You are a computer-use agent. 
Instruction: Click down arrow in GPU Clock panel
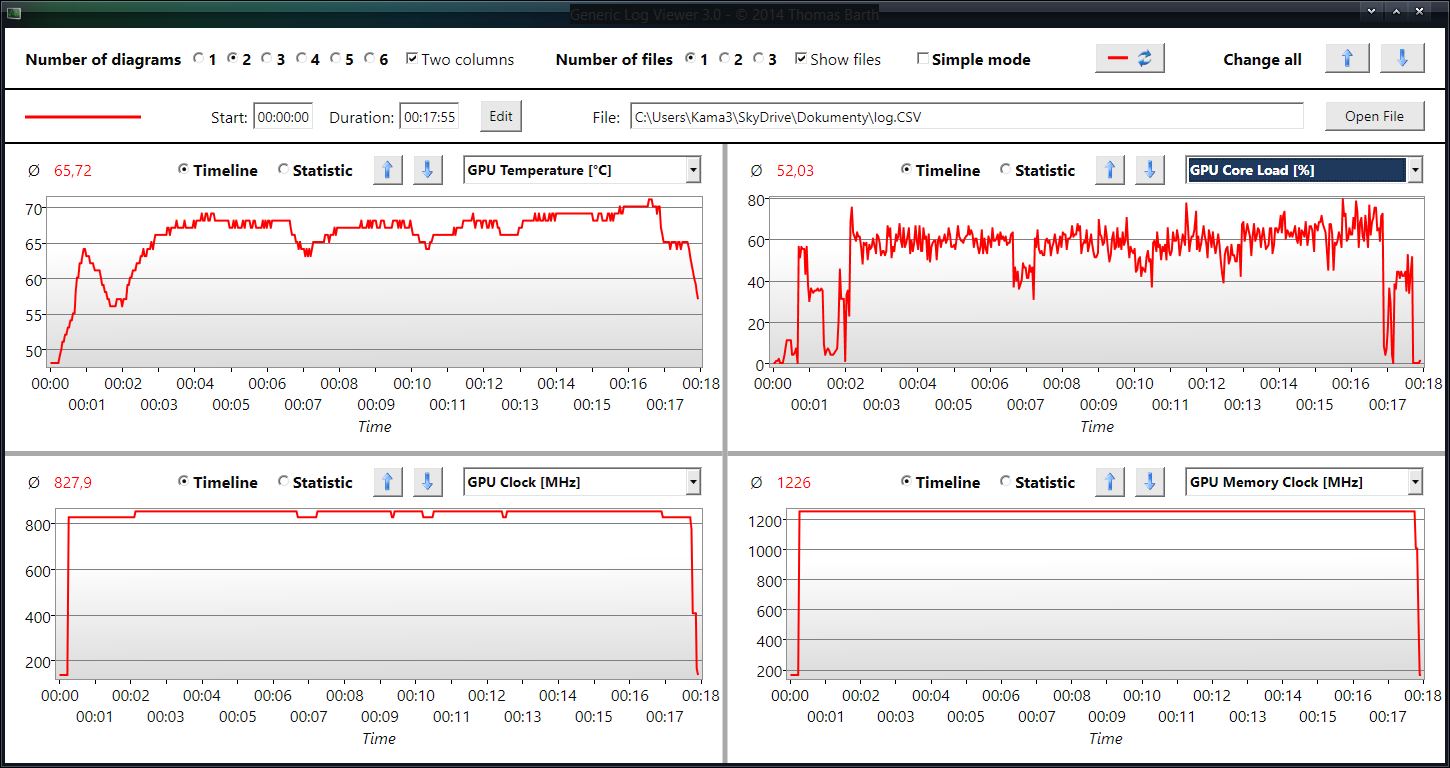427,482
